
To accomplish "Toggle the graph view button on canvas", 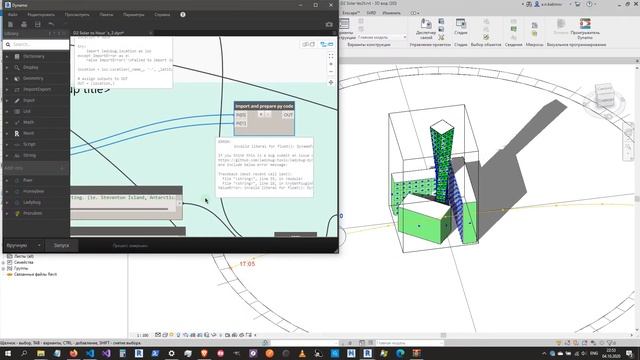I will tap(327, 44).
